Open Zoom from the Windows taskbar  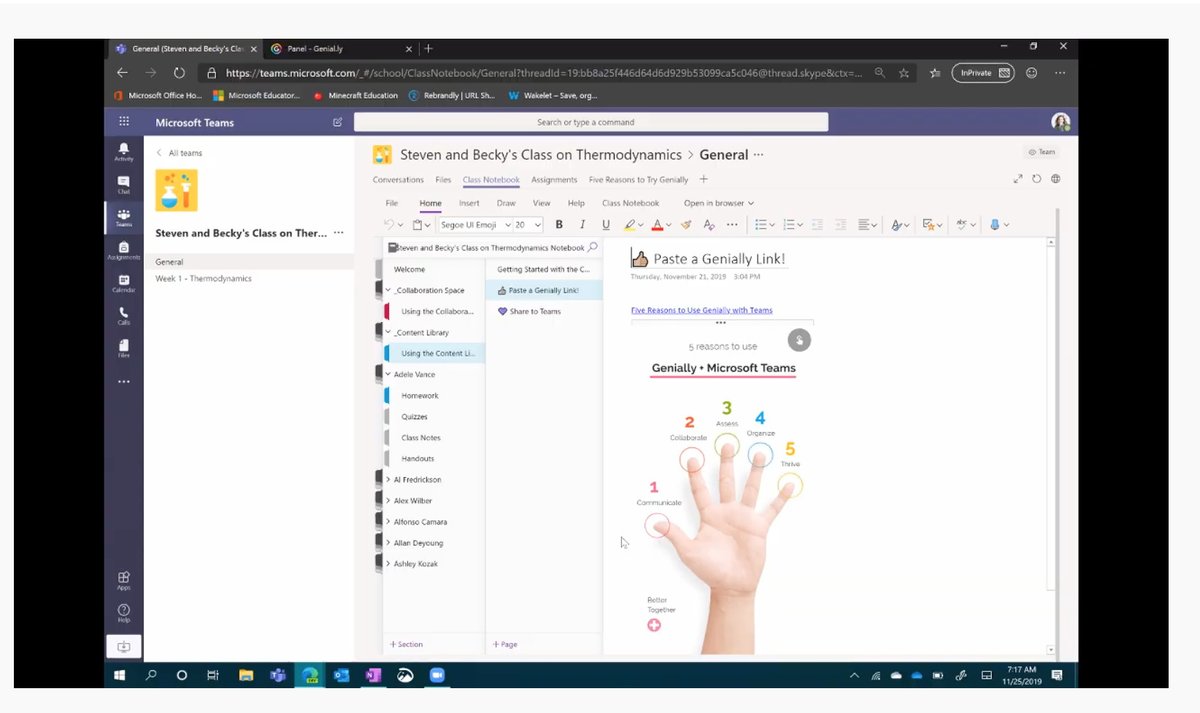[436, 675]
